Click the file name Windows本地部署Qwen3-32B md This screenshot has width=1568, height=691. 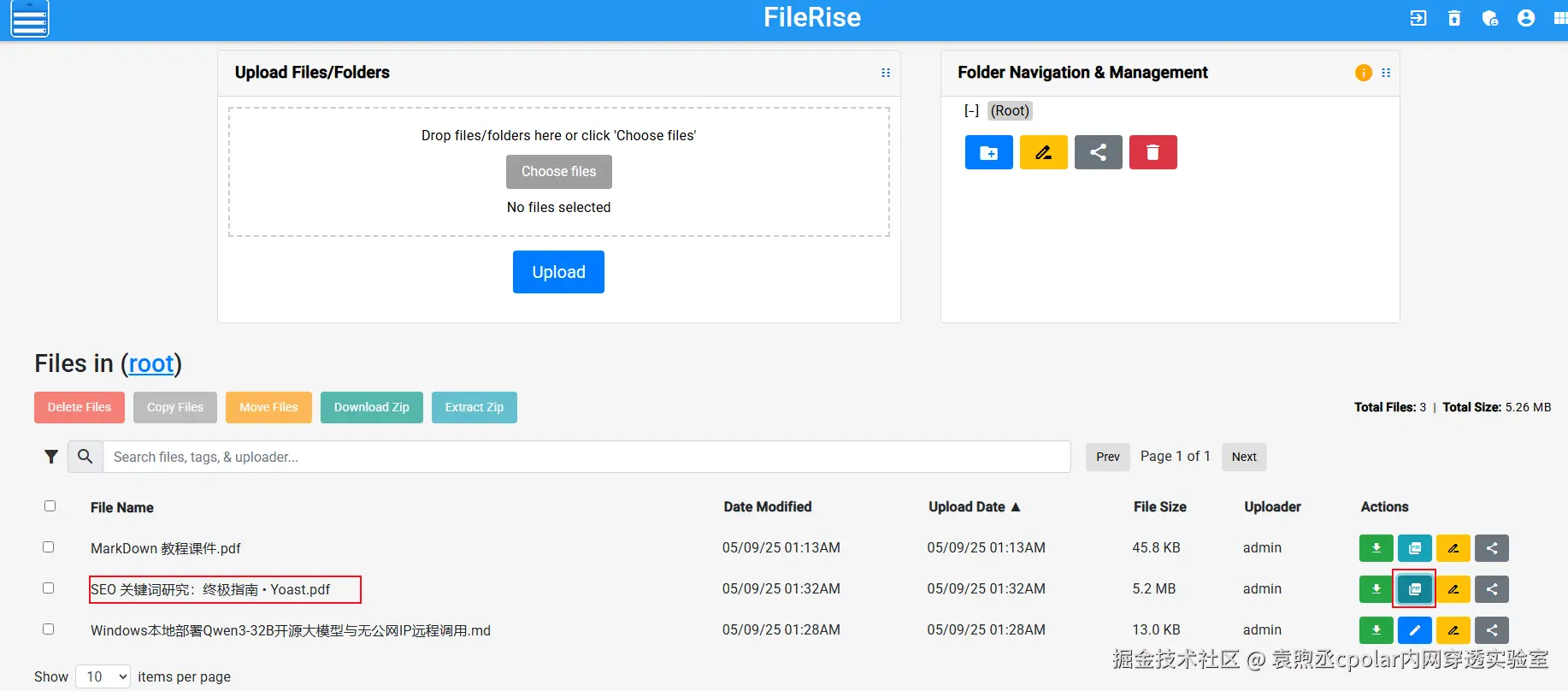pyautogui.click(x=291, y=630)
